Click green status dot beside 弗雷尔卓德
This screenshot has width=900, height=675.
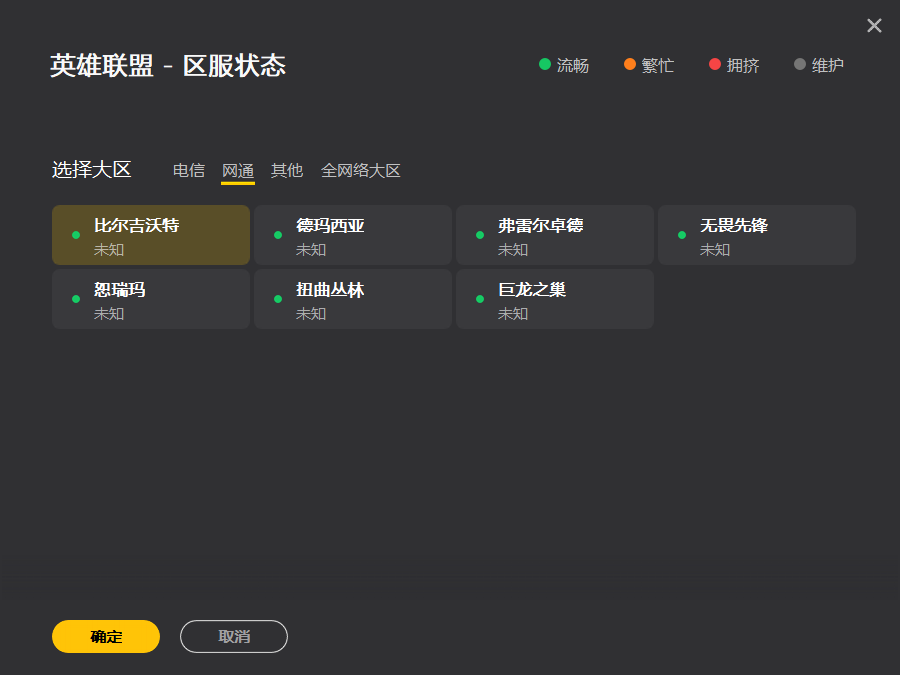point(480,235)
